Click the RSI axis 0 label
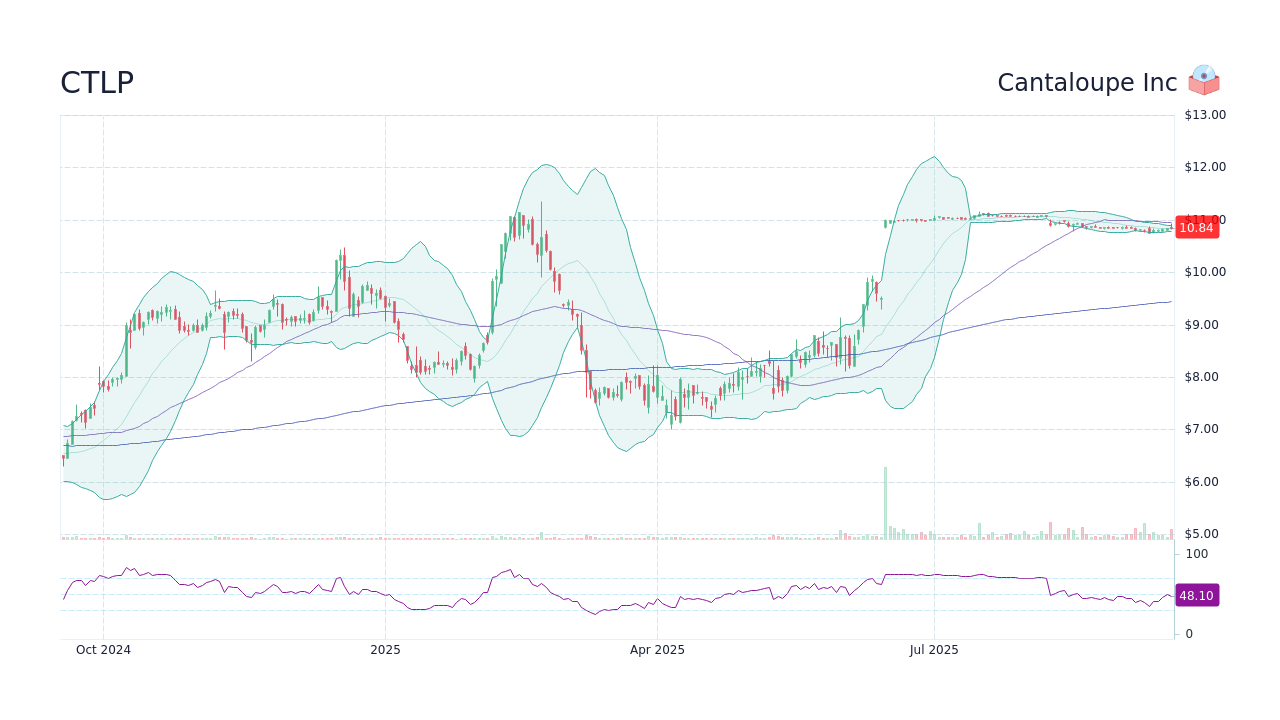The image size is (1280, 720). tap(1189, 634)
